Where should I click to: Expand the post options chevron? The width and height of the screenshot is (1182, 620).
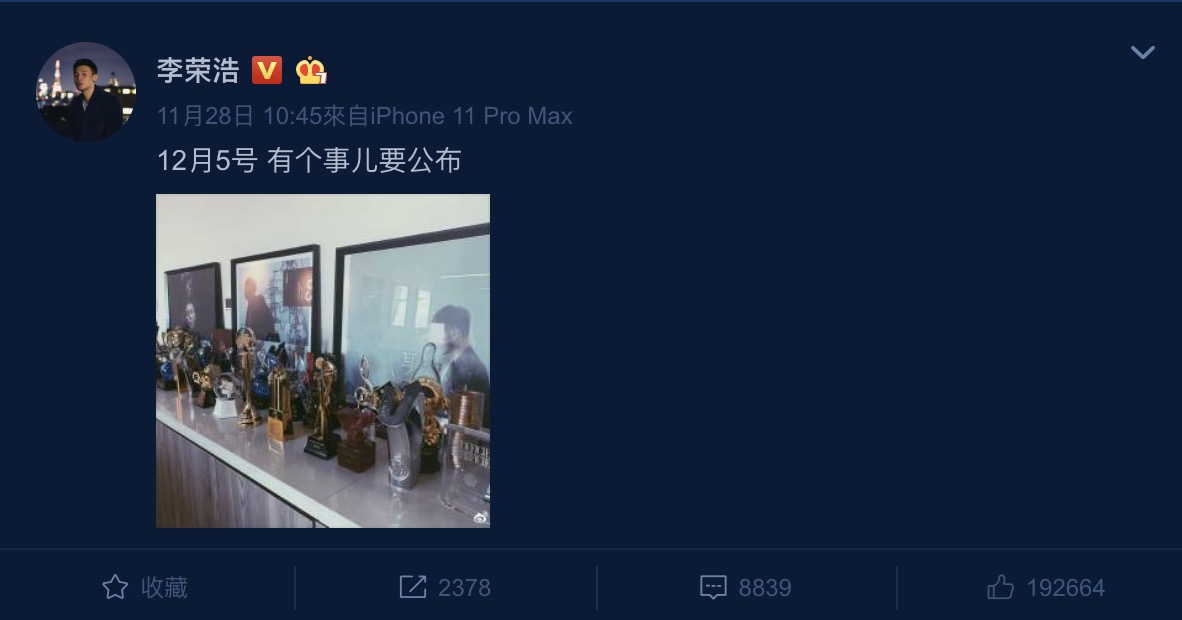pos(1143,52)
